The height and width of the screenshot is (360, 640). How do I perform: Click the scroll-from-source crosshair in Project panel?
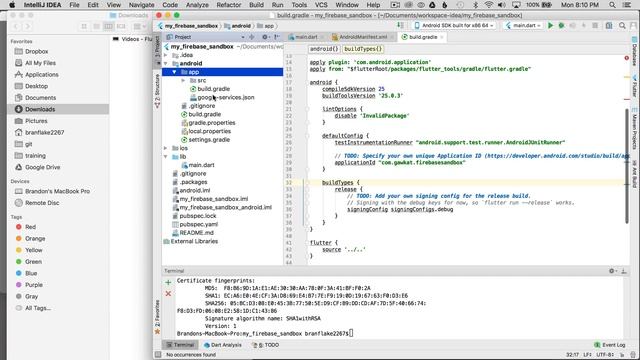point(252,37)
